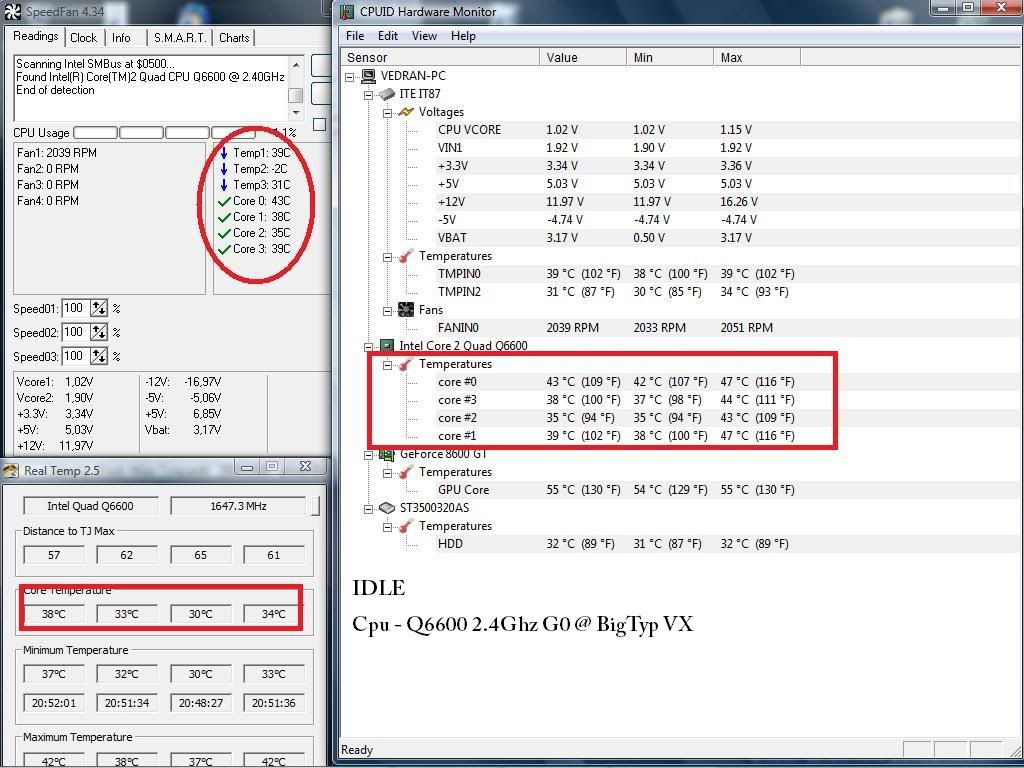1024x768 pixels.
Task: Click the Speed02 percentage field
Action: (76, 332)
